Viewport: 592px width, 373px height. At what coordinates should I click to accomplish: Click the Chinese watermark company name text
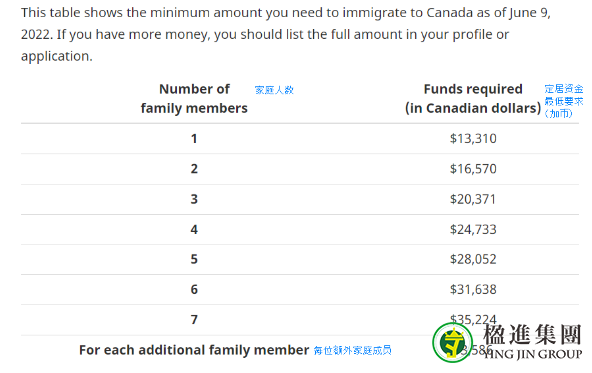533,334
